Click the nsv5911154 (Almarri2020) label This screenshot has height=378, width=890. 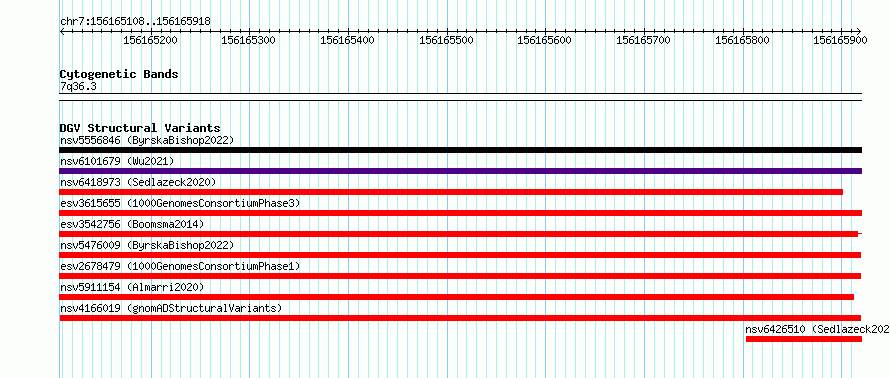pyautogui.click(x=132, y=287)
